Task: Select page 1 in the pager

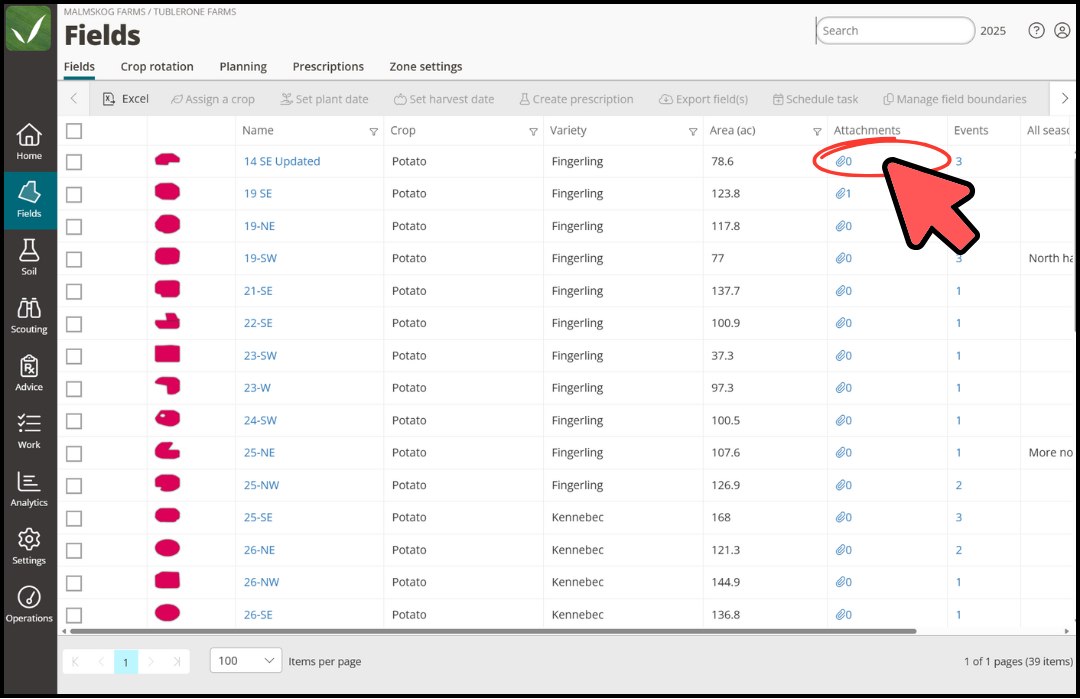Action: (x=125, y=662)
